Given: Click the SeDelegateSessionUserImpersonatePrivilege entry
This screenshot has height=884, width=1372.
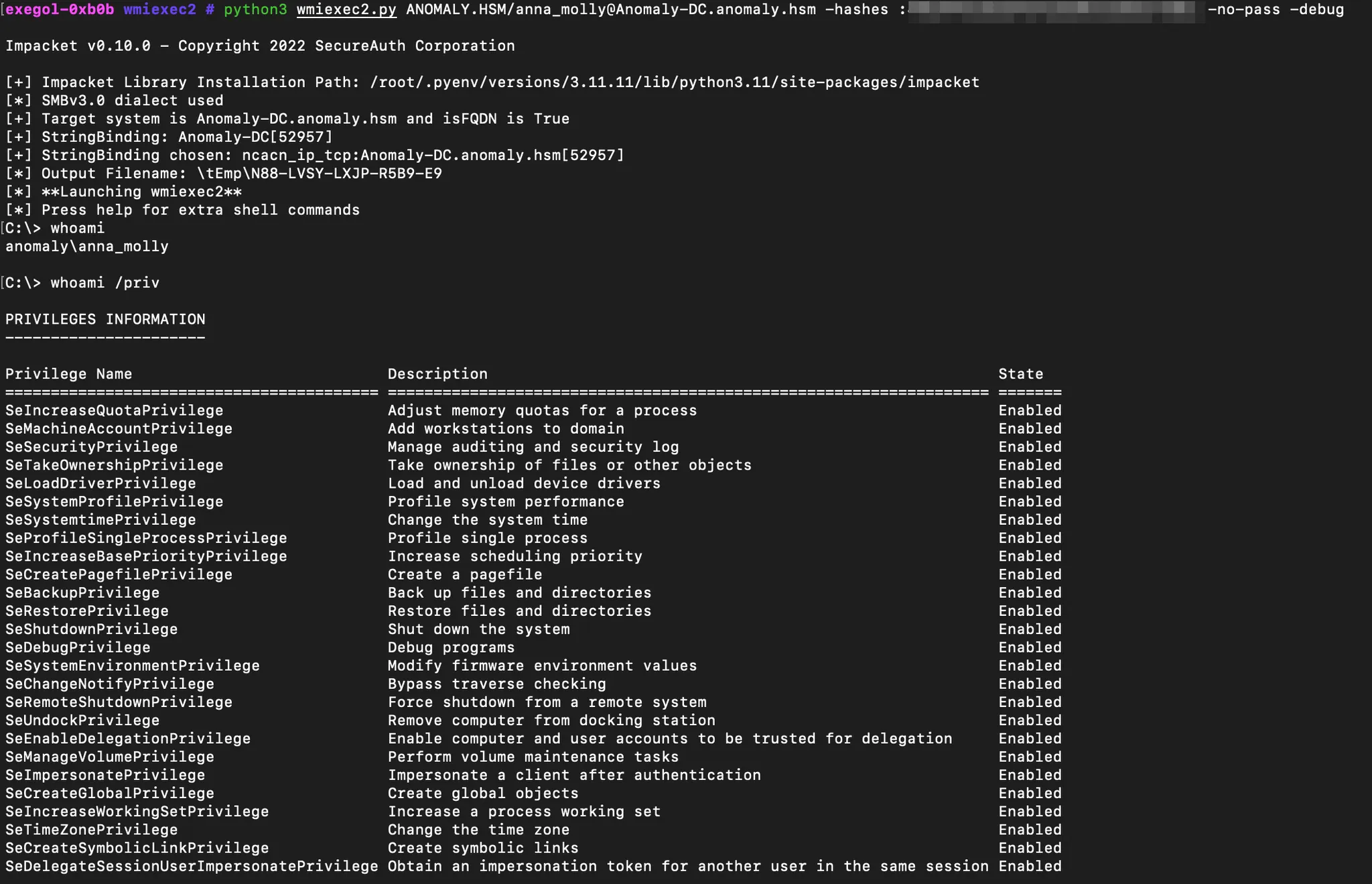Looking at the screenshot, I should tap(192, 867).
